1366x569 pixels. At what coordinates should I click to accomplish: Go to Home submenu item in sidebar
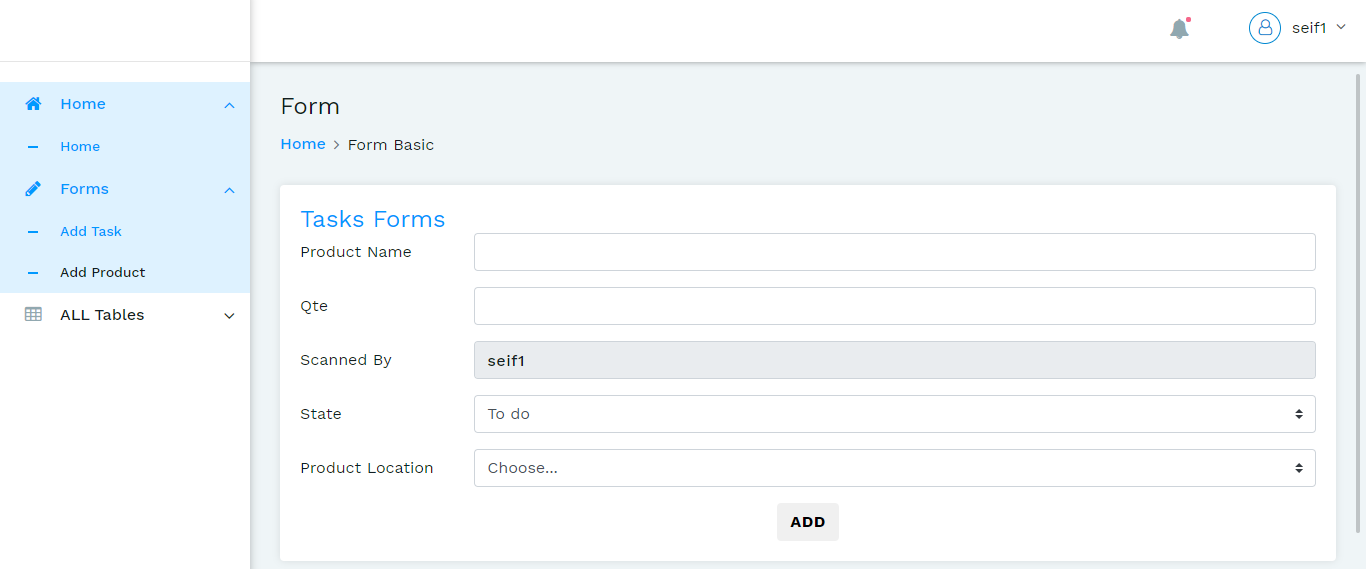pyautogui.click(x=80, y=147)
